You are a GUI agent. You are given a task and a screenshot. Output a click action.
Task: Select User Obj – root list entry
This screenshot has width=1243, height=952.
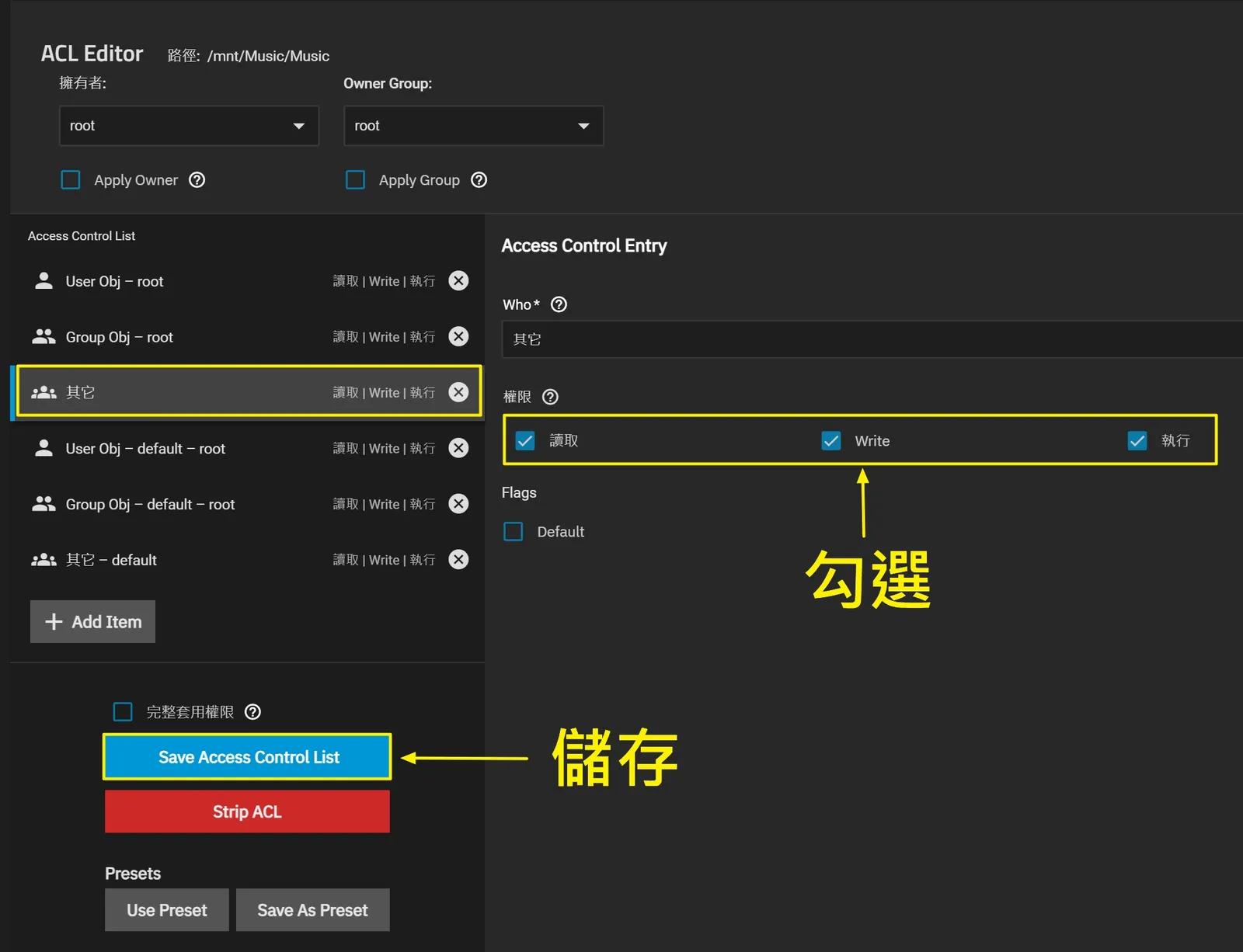point(247,281)
